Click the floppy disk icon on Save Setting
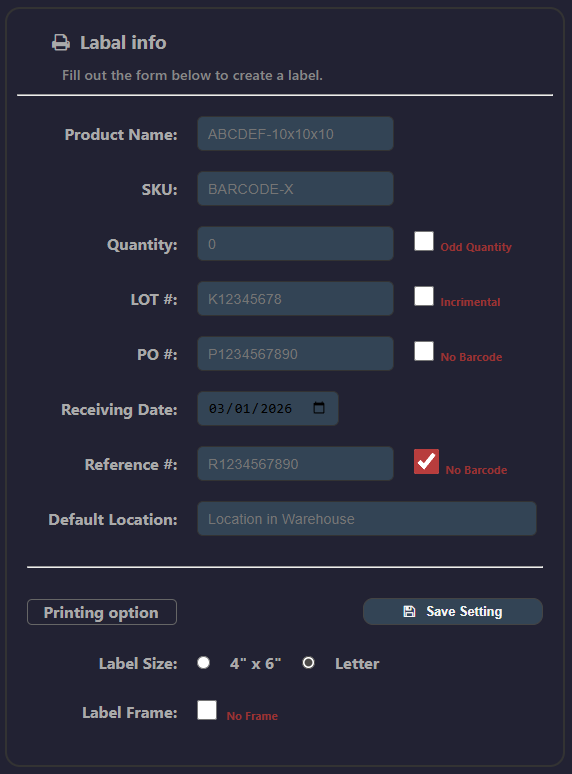Image resolution: width=572 pixels, height=774 pixels. [x=409, y=612]
